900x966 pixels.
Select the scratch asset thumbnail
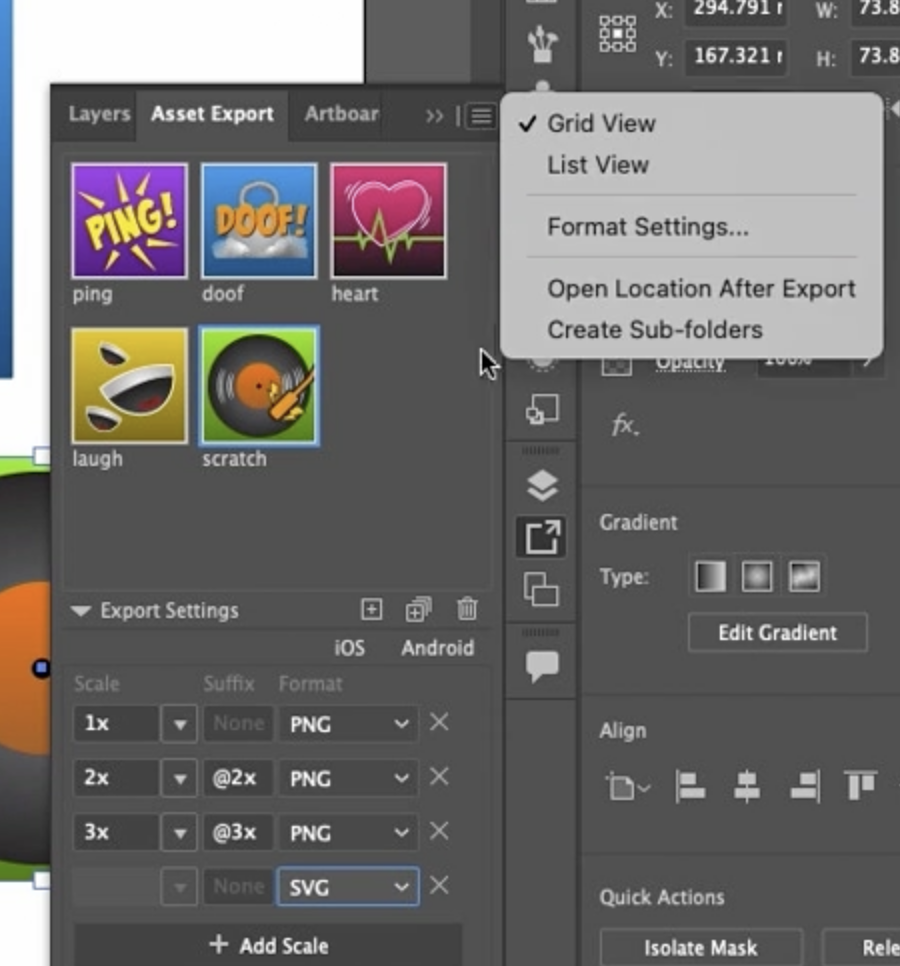coord(259,385)
